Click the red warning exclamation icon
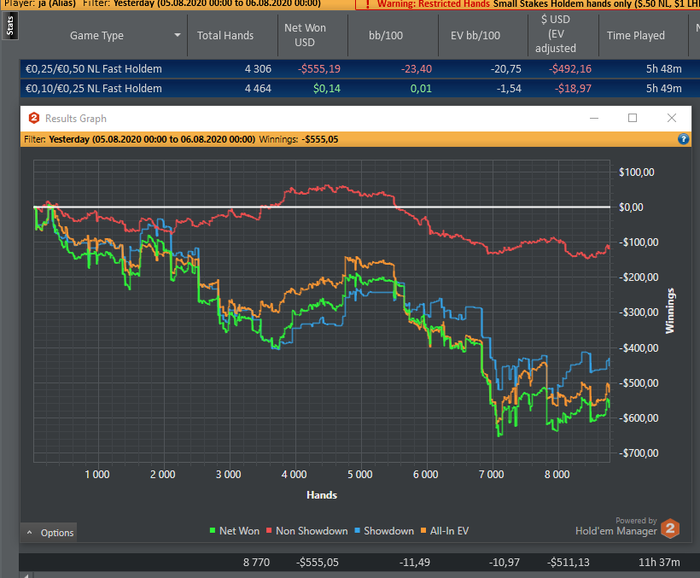The width and height of the screenshot is (700, 578). point(367,4)
